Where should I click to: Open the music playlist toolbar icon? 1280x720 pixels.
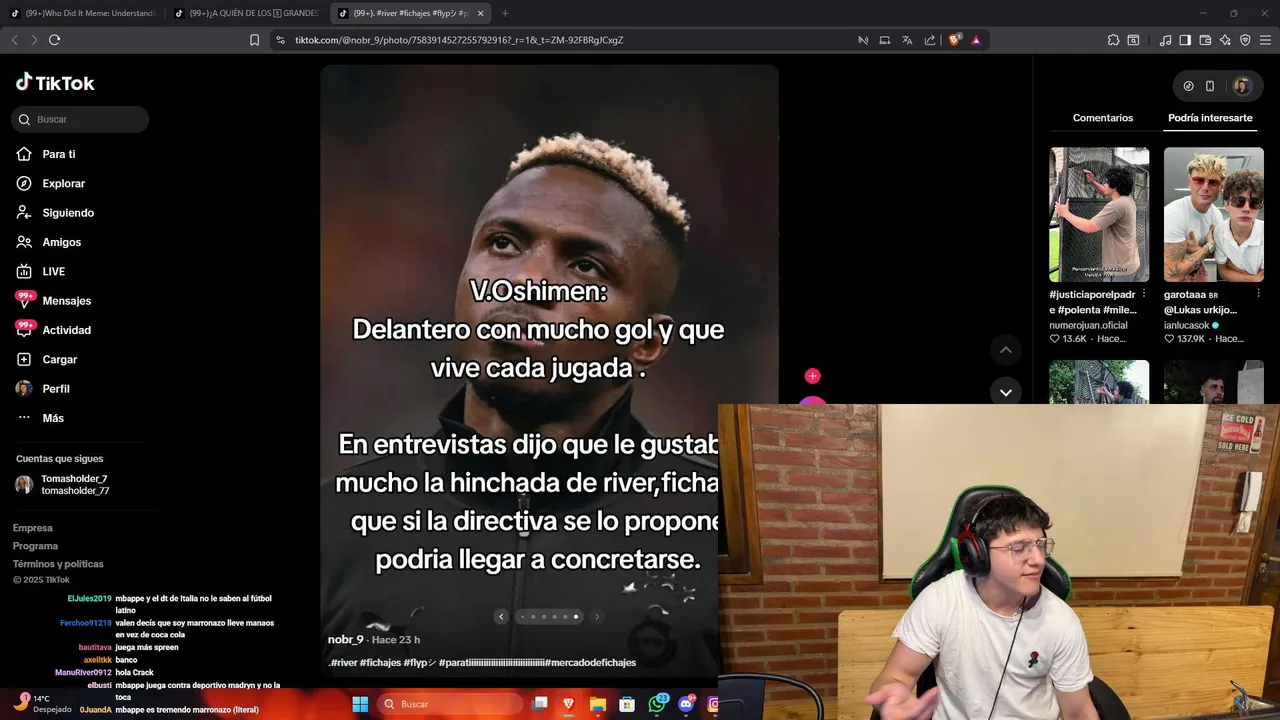(x=1165, y=40)
